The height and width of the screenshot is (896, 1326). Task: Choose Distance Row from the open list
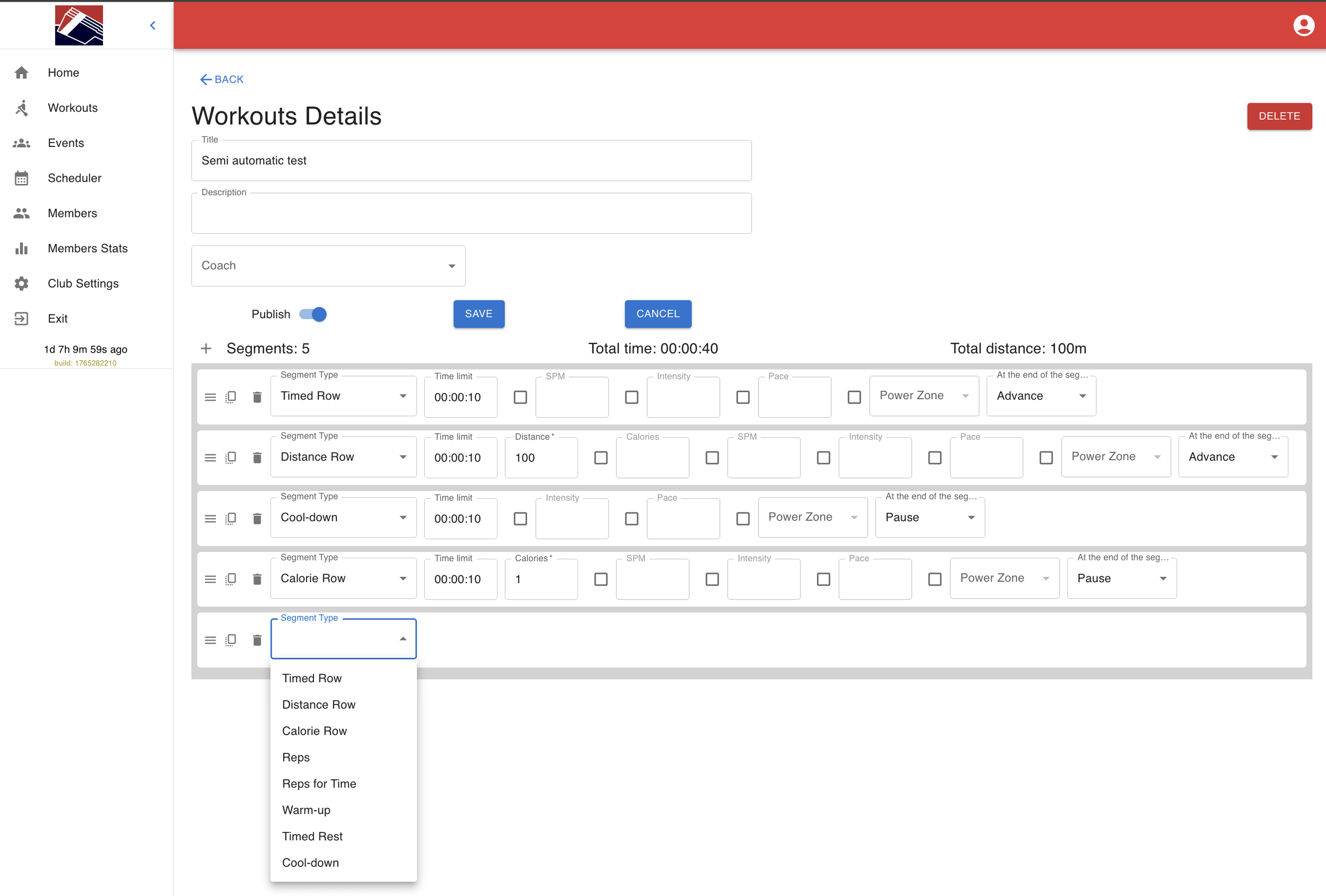pyautogui.click(x=344, y=705)
